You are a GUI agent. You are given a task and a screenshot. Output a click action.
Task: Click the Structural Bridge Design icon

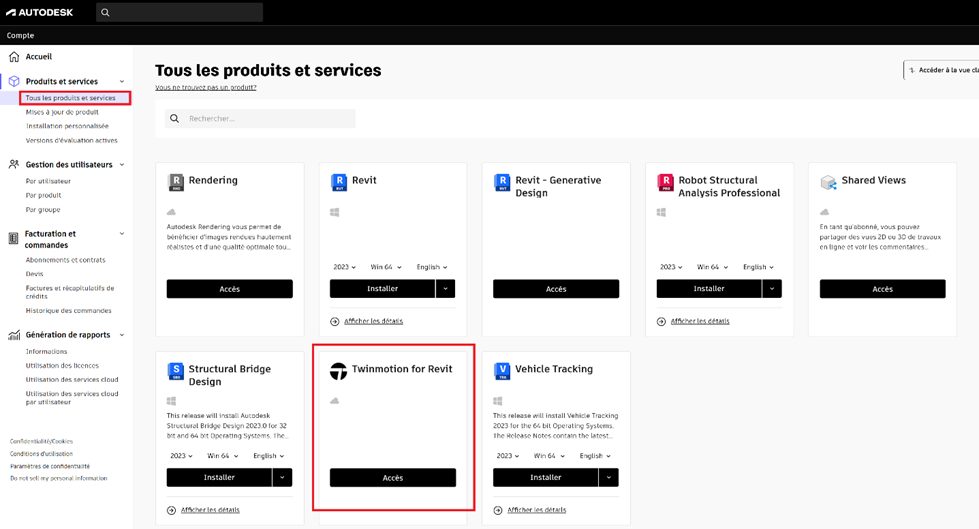point(176,371)
